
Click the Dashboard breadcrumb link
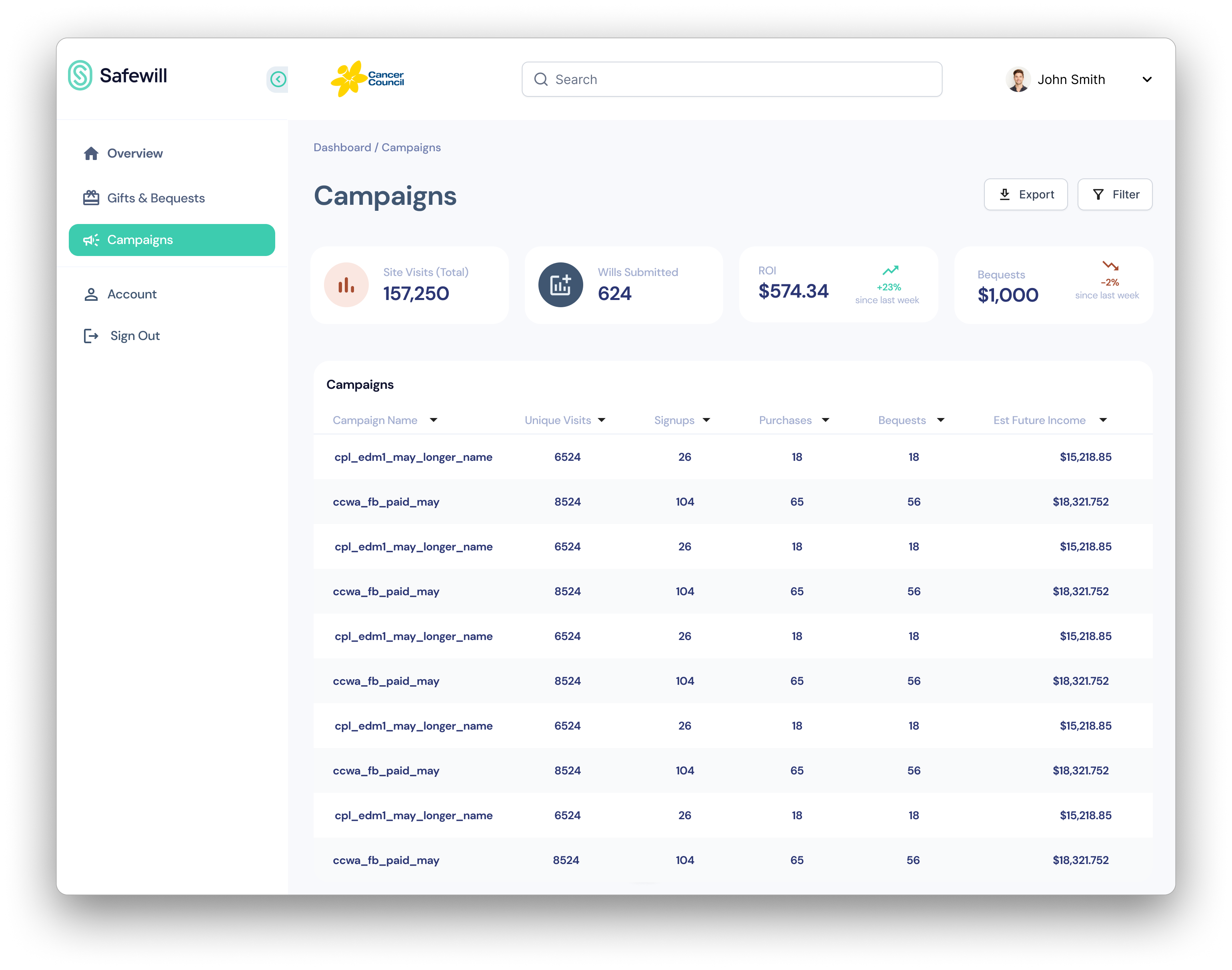click(342, 148)
